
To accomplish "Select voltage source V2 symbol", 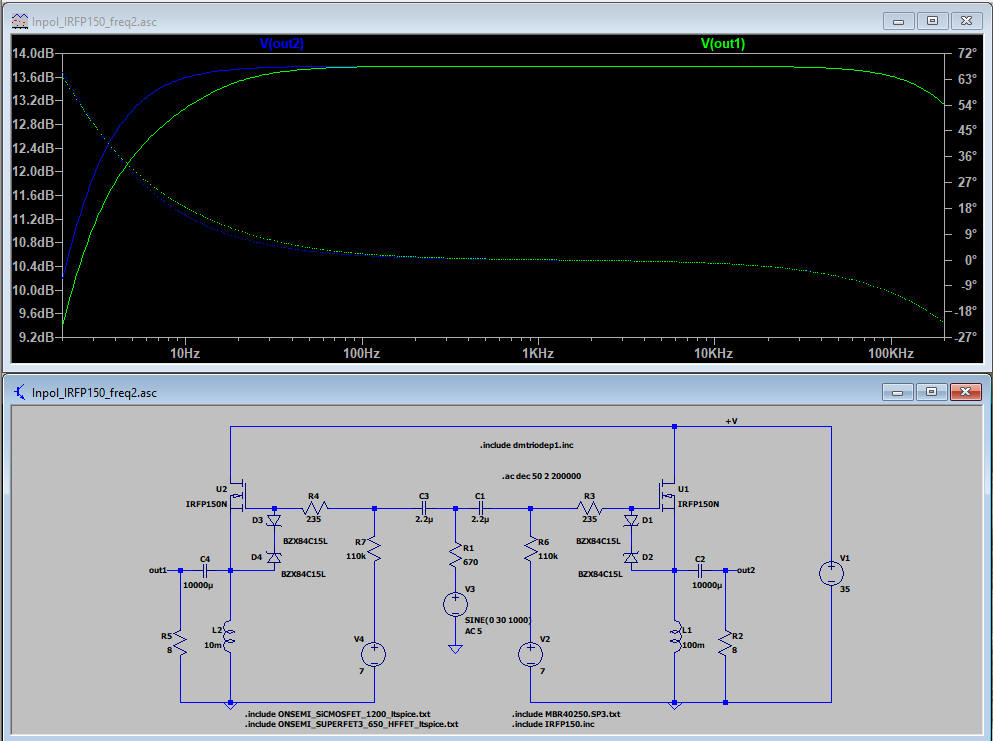I will point(531,654).
